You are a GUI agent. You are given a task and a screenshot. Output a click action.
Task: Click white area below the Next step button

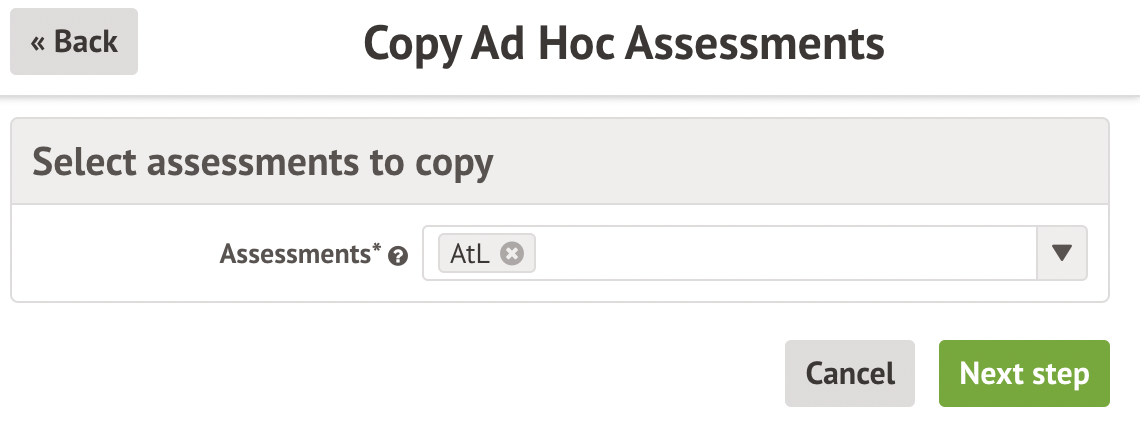coord(1023,420)
